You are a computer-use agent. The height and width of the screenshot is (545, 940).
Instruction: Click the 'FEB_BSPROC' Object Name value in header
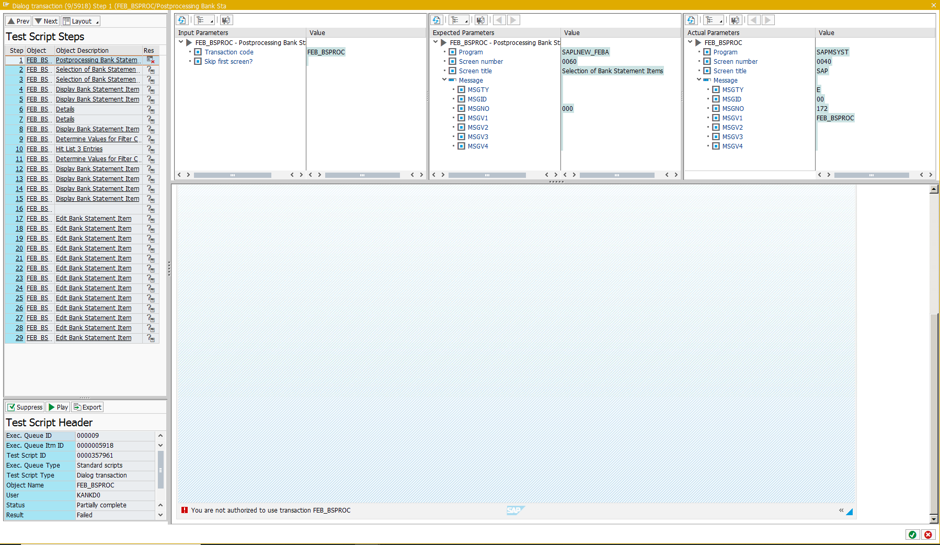tap(95, 485)
